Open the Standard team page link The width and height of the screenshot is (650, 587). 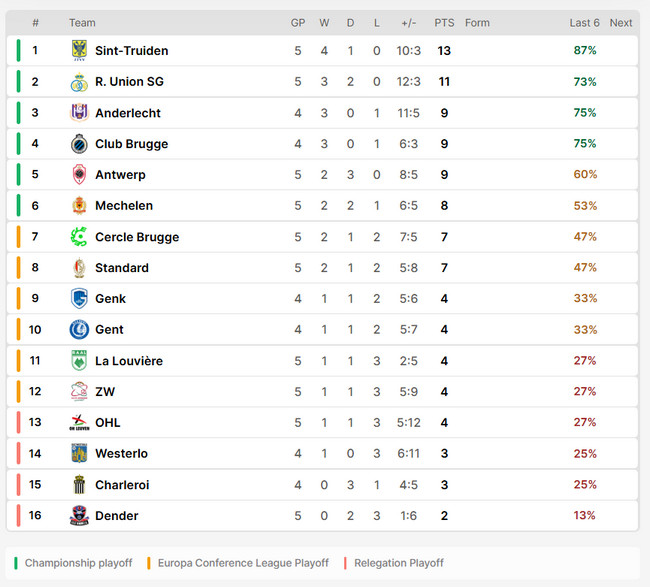(122, 268)
